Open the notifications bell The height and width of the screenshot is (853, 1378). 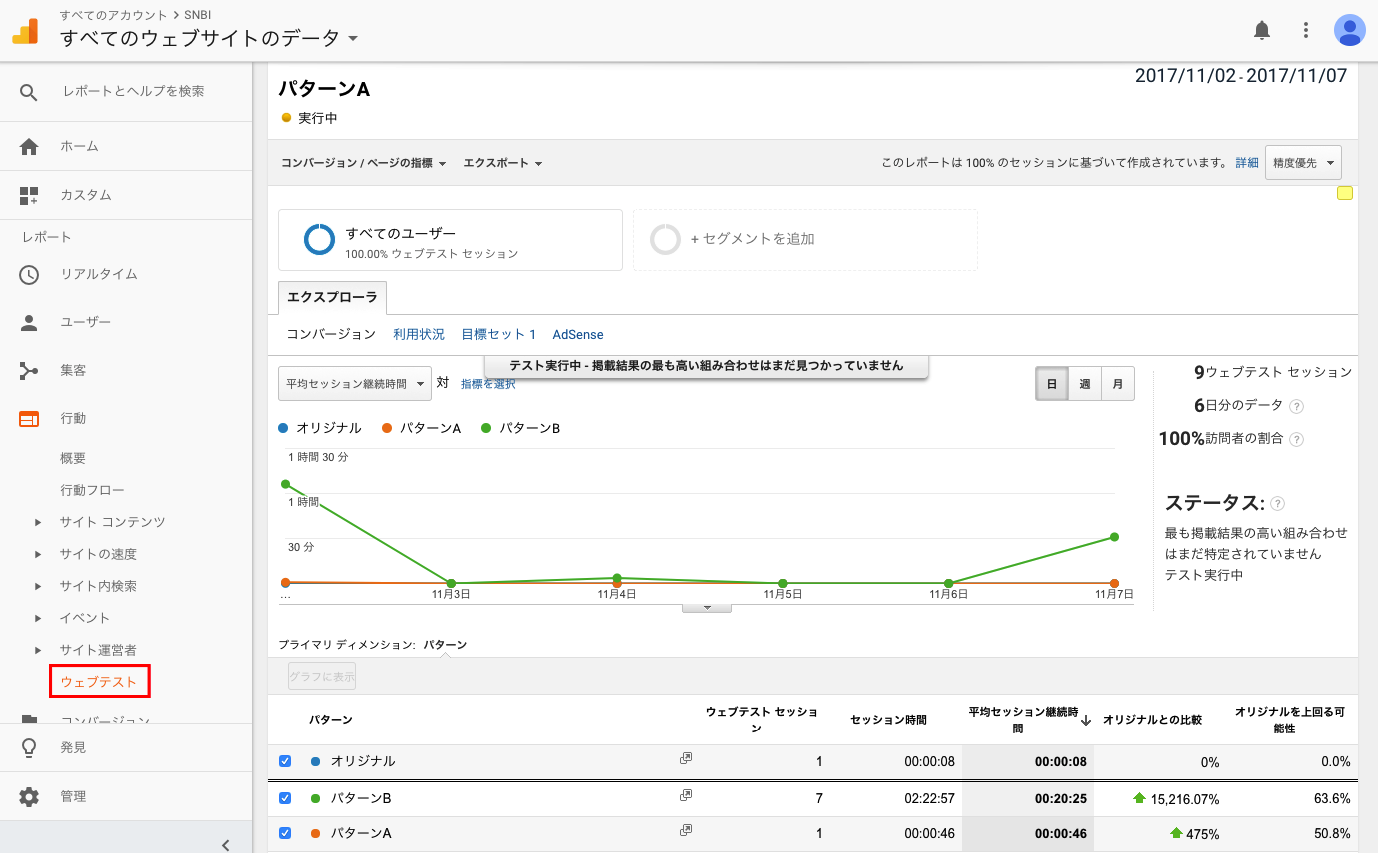[1262, 30]
